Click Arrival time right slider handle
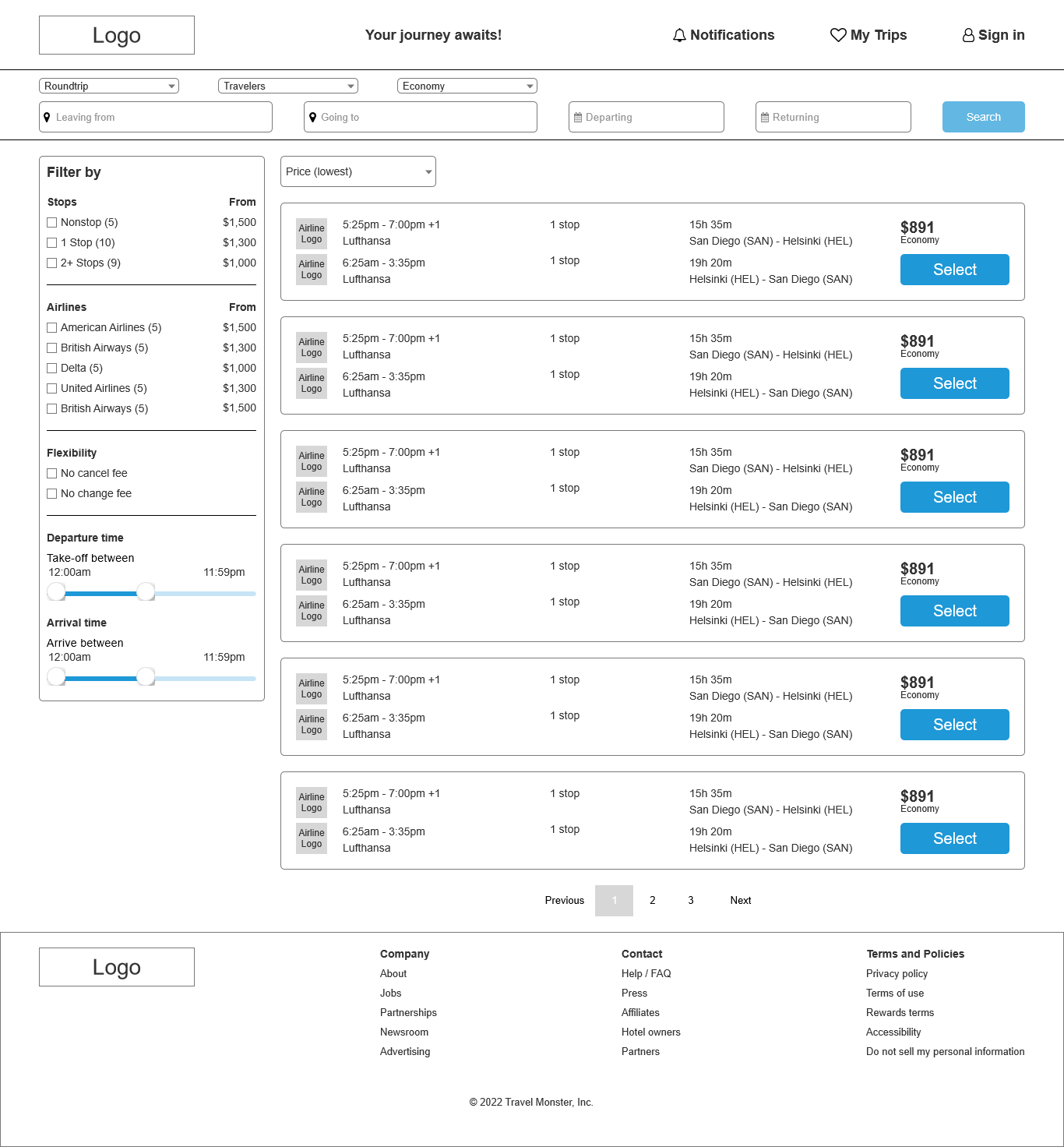This screenshot has width=1064, height=1147. tap(146, 677)
